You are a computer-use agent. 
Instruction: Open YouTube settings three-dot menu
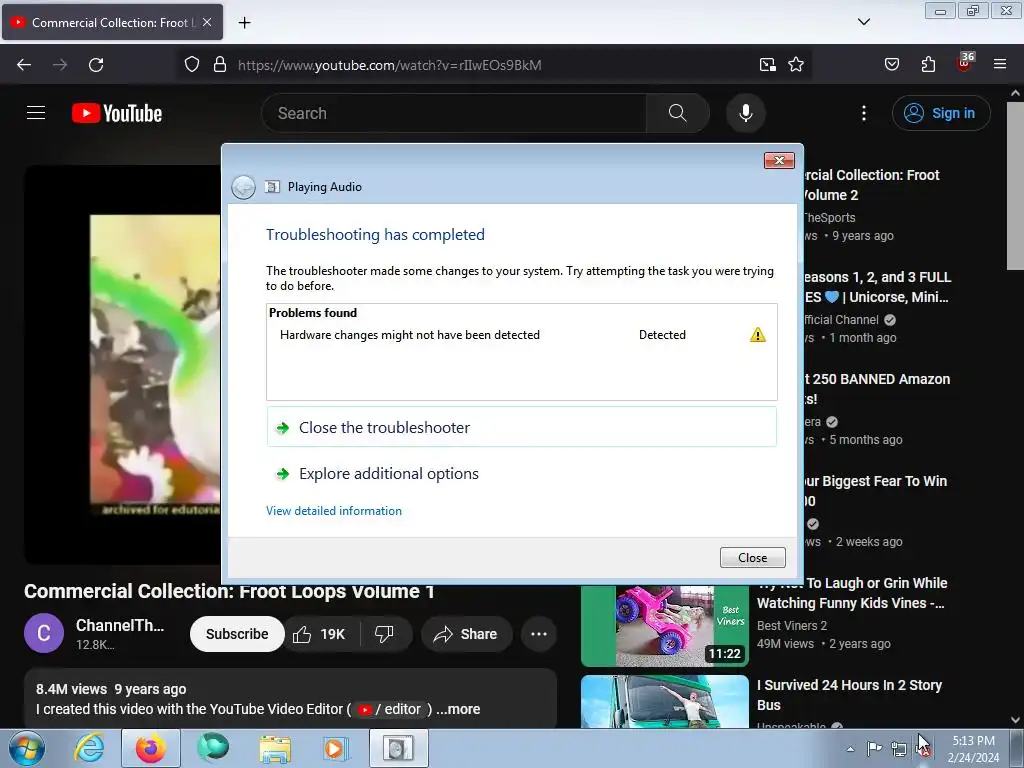(864, 113)
